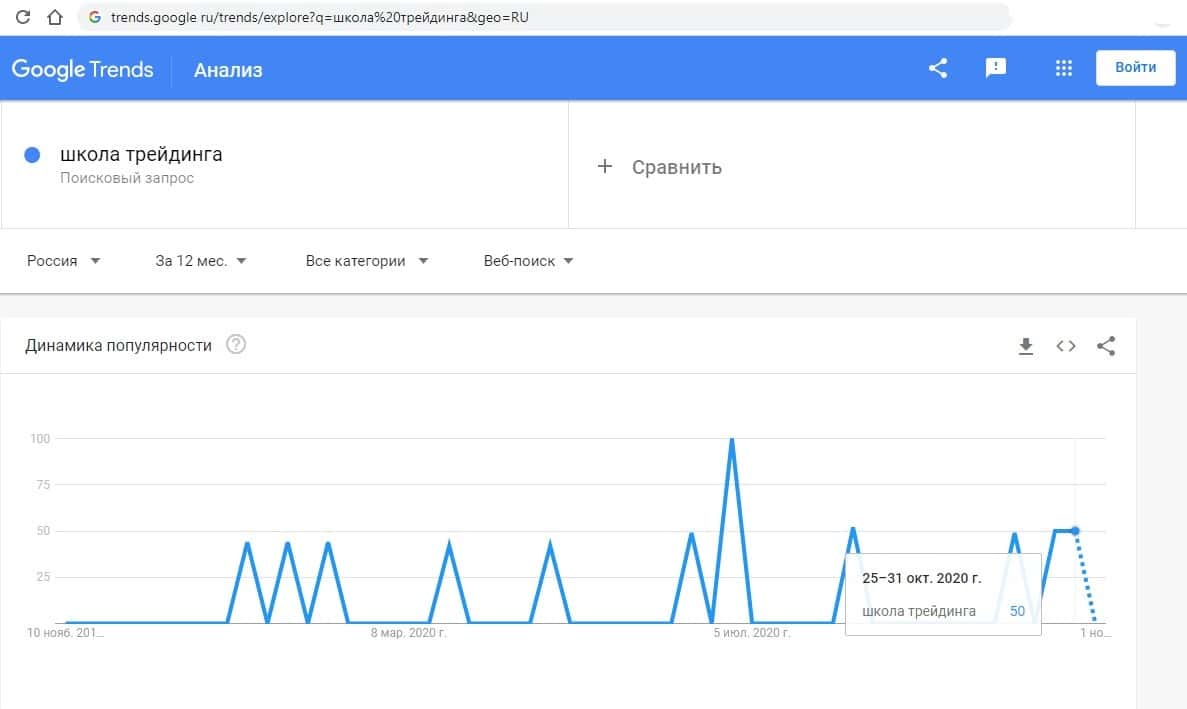Download the interest over time chart data
The width and height of the screenshot is (1187, 709).
coord(1025,346)
